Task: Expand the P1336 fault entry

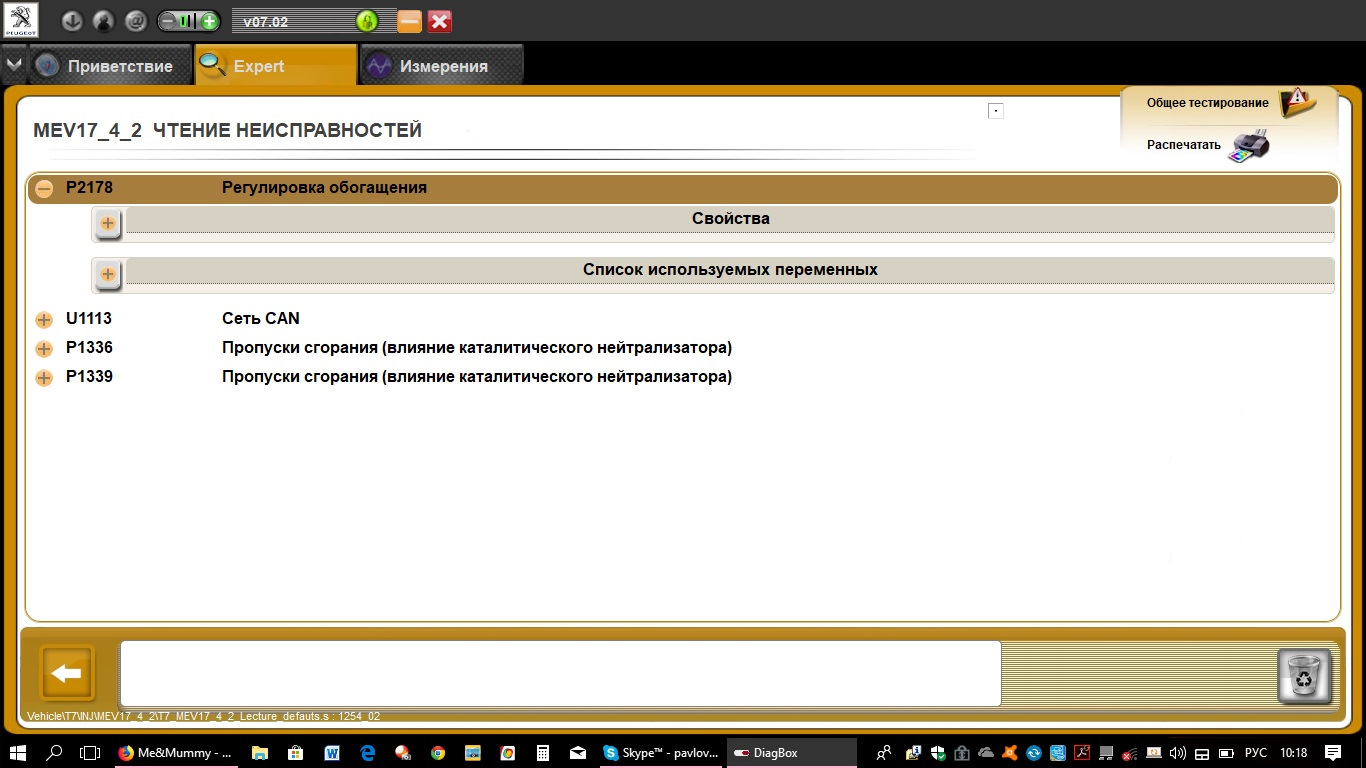Action: point(44,349)
